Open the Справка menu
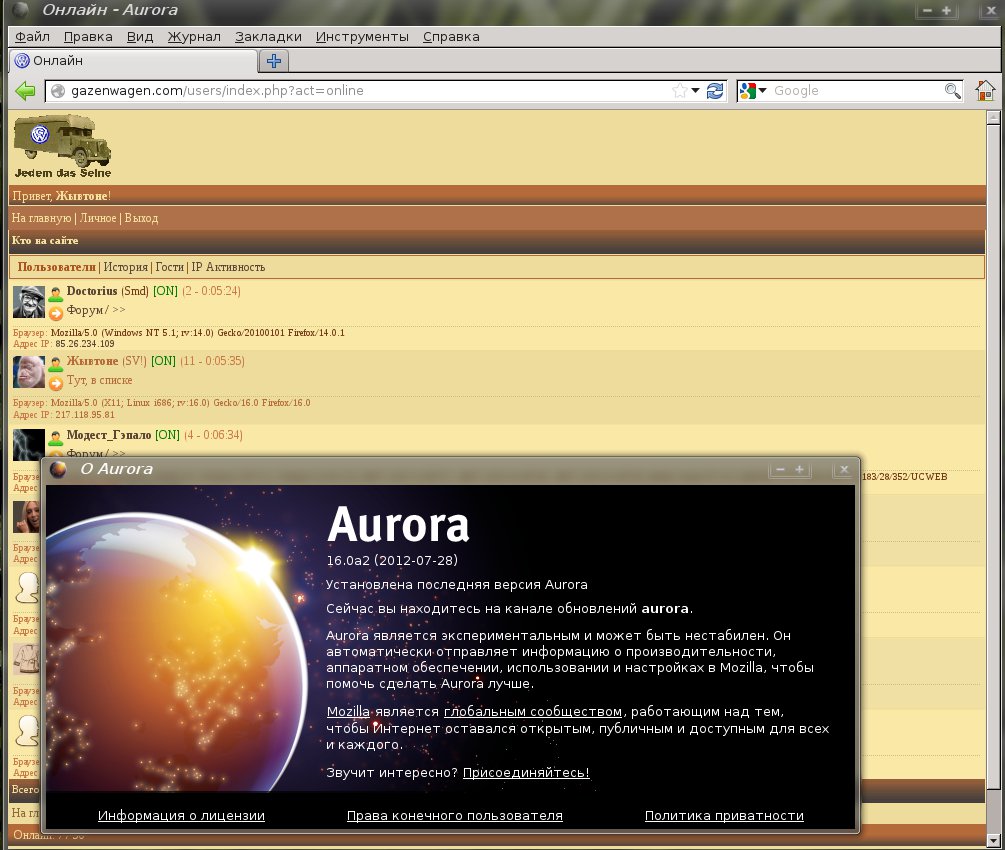This screenshot has height=850, width=1005. pyautogui.click(x=451, y=37)
